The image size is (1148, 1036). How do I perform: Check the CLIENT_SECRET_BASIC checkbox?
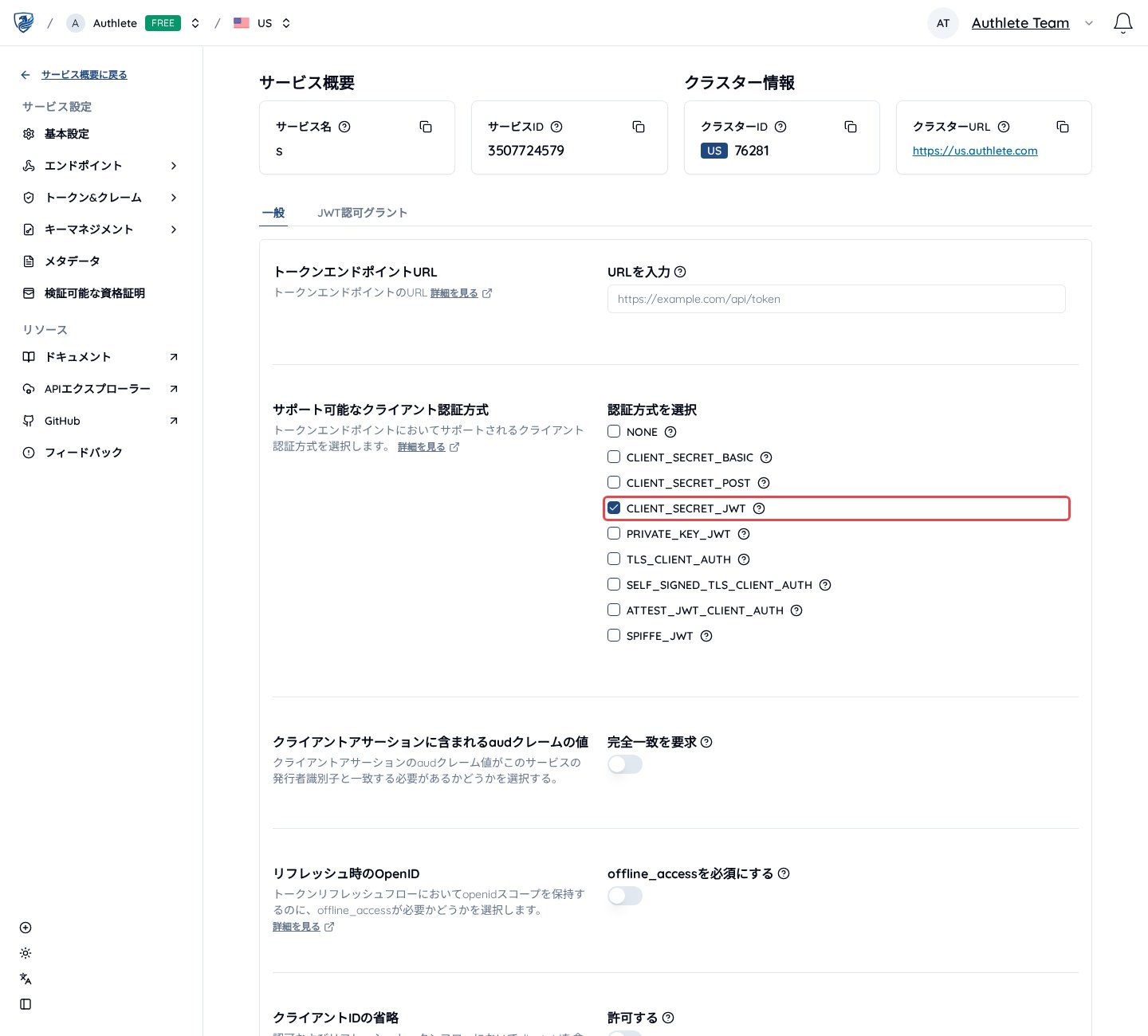pyautogui.click(x=614, y=457)
